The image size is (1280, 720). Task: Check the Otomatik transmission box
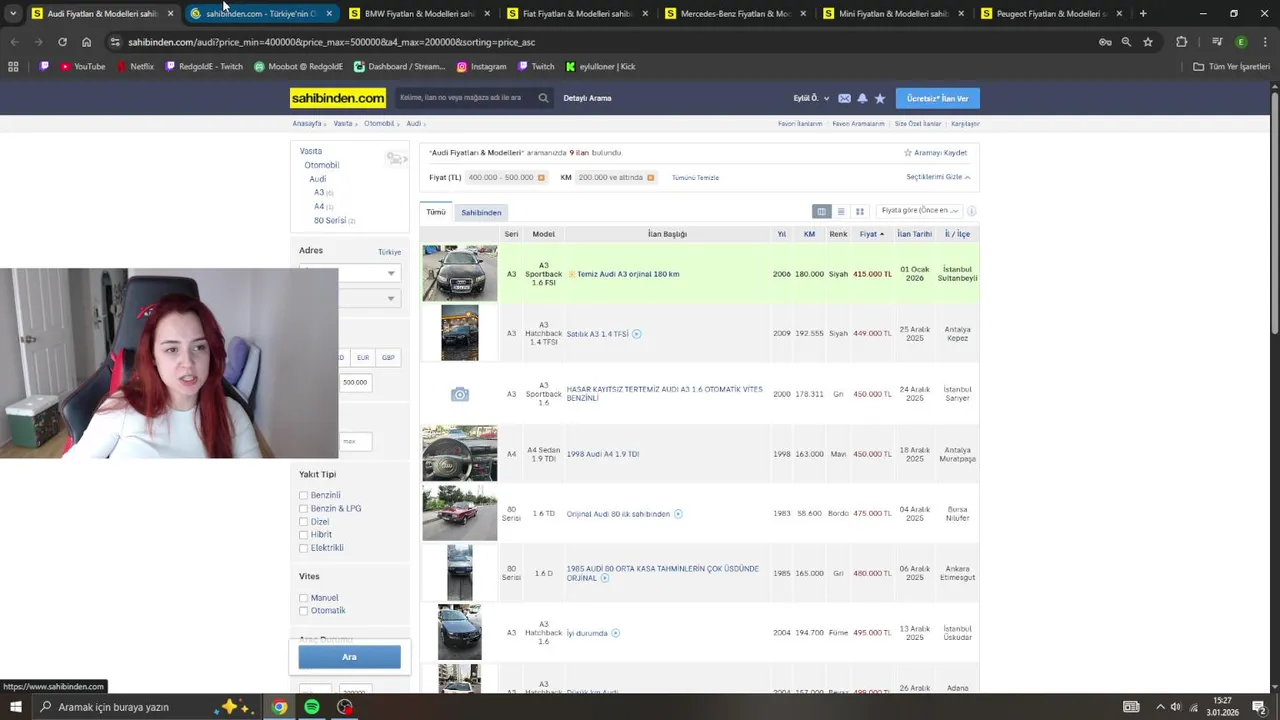[x=303, y=611]
